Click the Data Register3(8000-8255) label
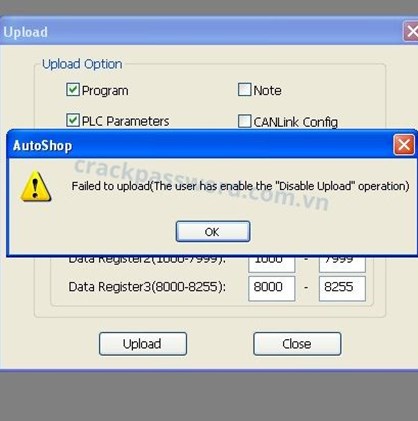This screenshot has height=421, width=418. click(147, 287)
